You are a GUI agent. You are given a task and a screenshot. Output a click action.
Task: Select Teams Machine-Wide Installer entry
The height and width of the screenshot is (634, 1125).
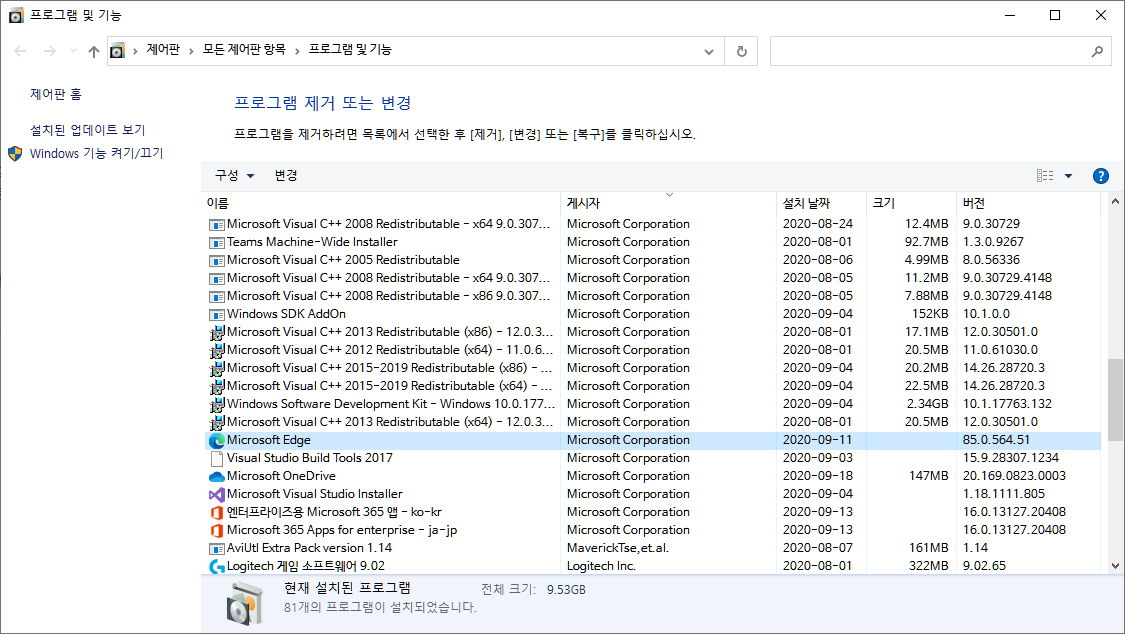312,242
